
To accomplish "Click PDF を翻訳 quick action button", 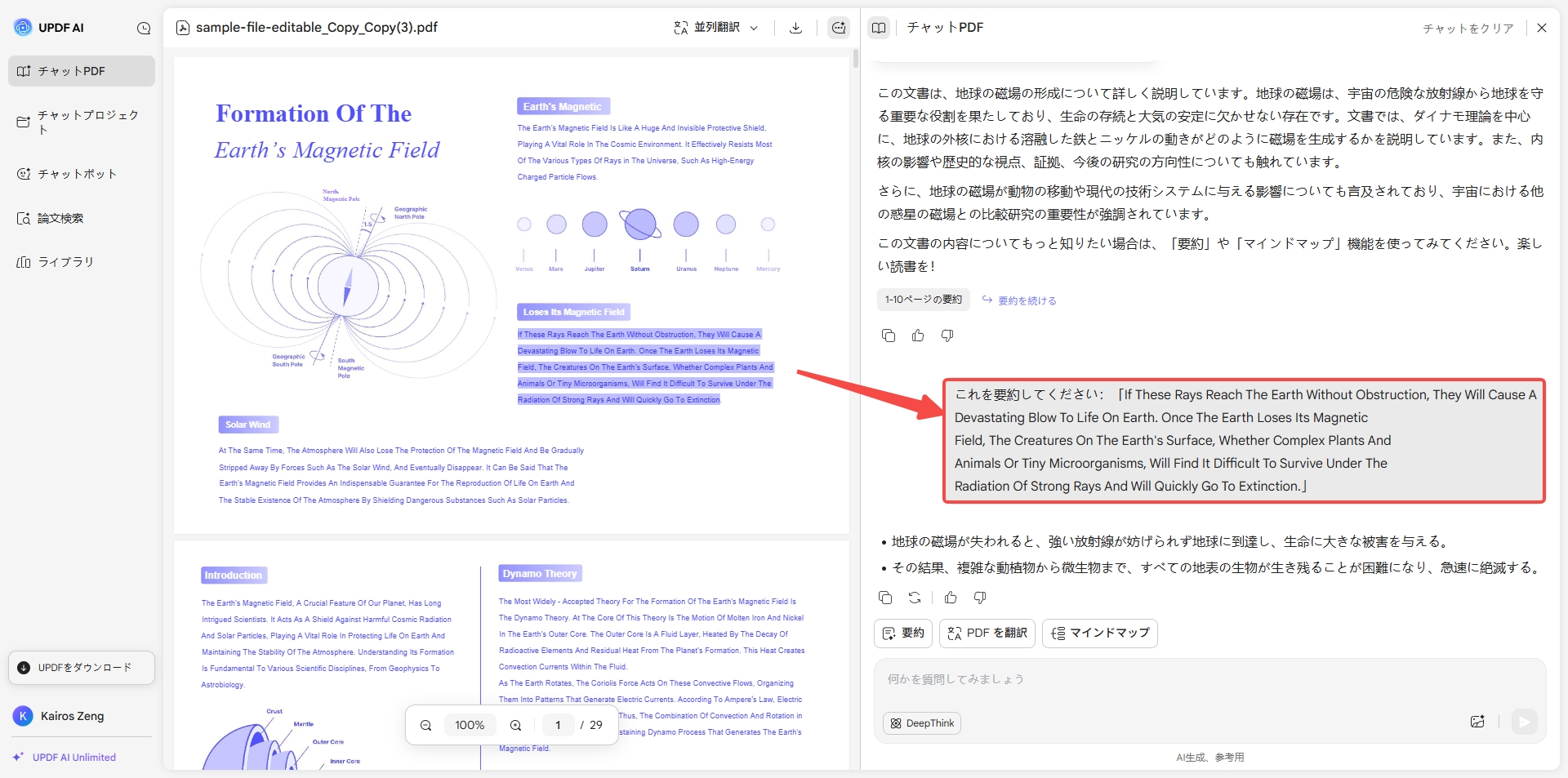I will coord(987,634).
